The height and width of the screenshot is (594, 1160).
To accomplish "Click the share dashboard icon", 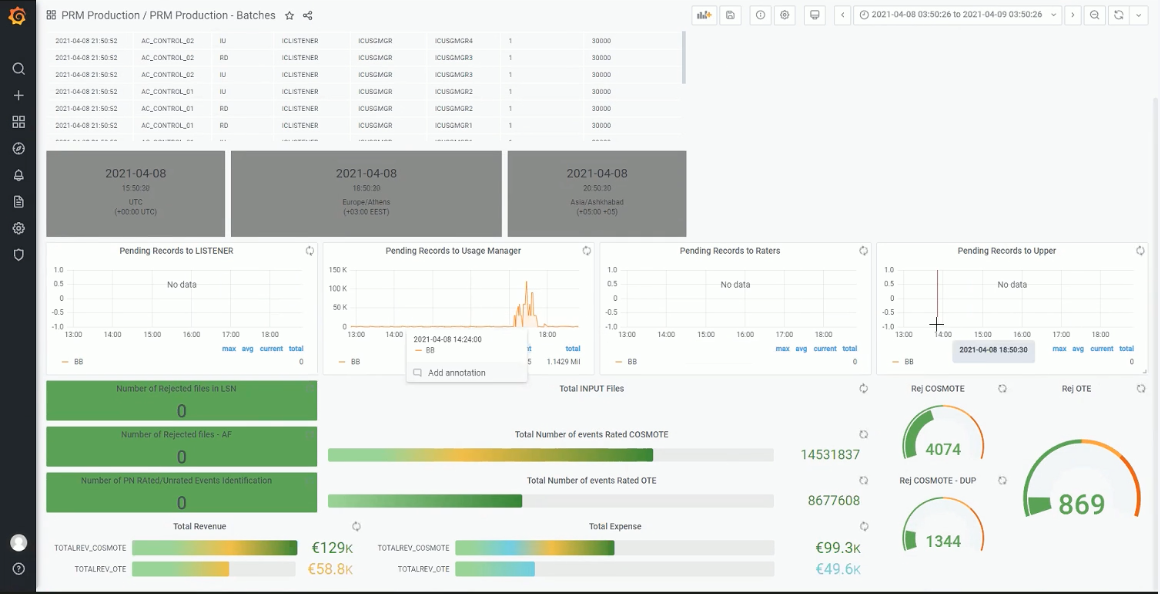I will (307, 15).
